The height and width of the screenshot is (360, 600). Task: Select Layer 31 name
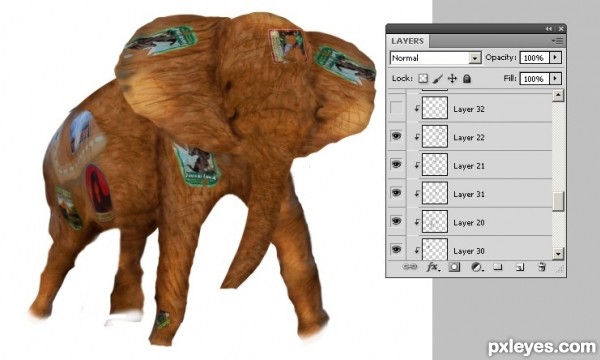tap(469, 194)
